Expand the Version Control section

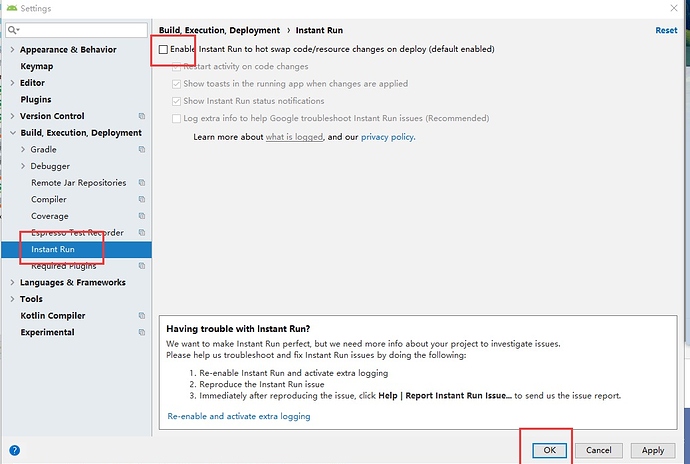12,116
